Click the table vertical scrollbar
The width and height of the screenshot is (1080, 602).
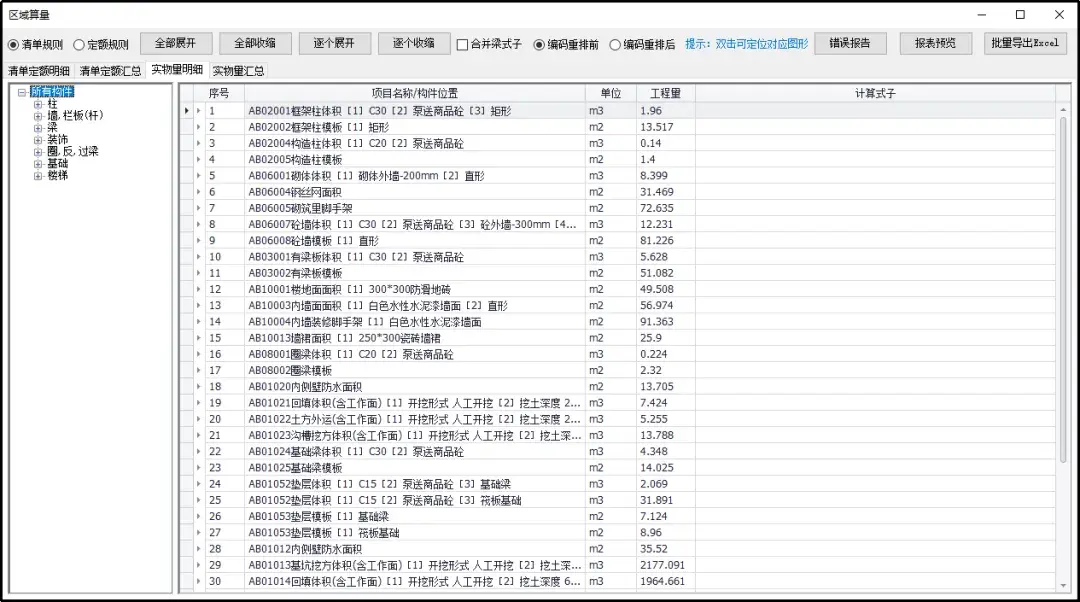pyautogui.click(x=1063, y=289)
